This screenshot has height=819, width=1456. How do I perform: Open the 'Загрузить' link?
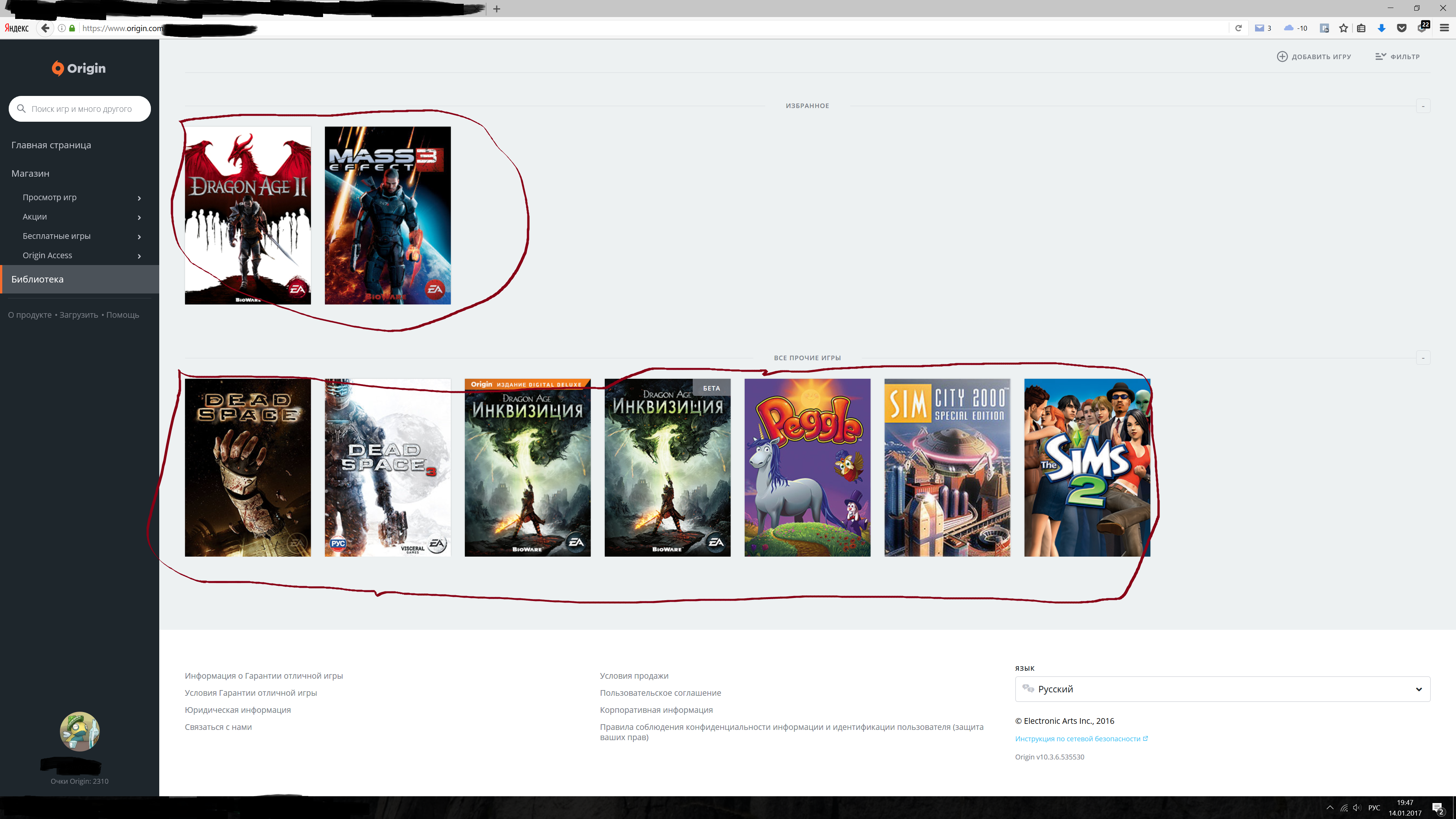pyautogui.click(x=78, y=315)
